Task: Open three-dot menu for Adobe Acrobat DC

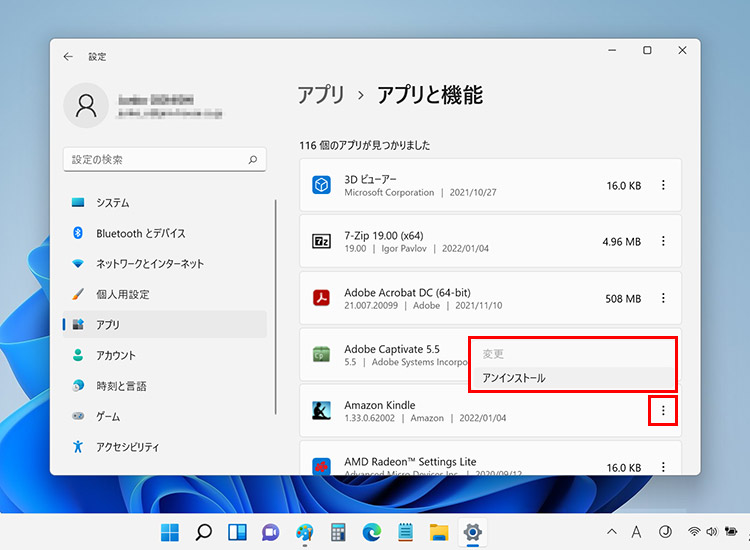Action: (663, 298)
